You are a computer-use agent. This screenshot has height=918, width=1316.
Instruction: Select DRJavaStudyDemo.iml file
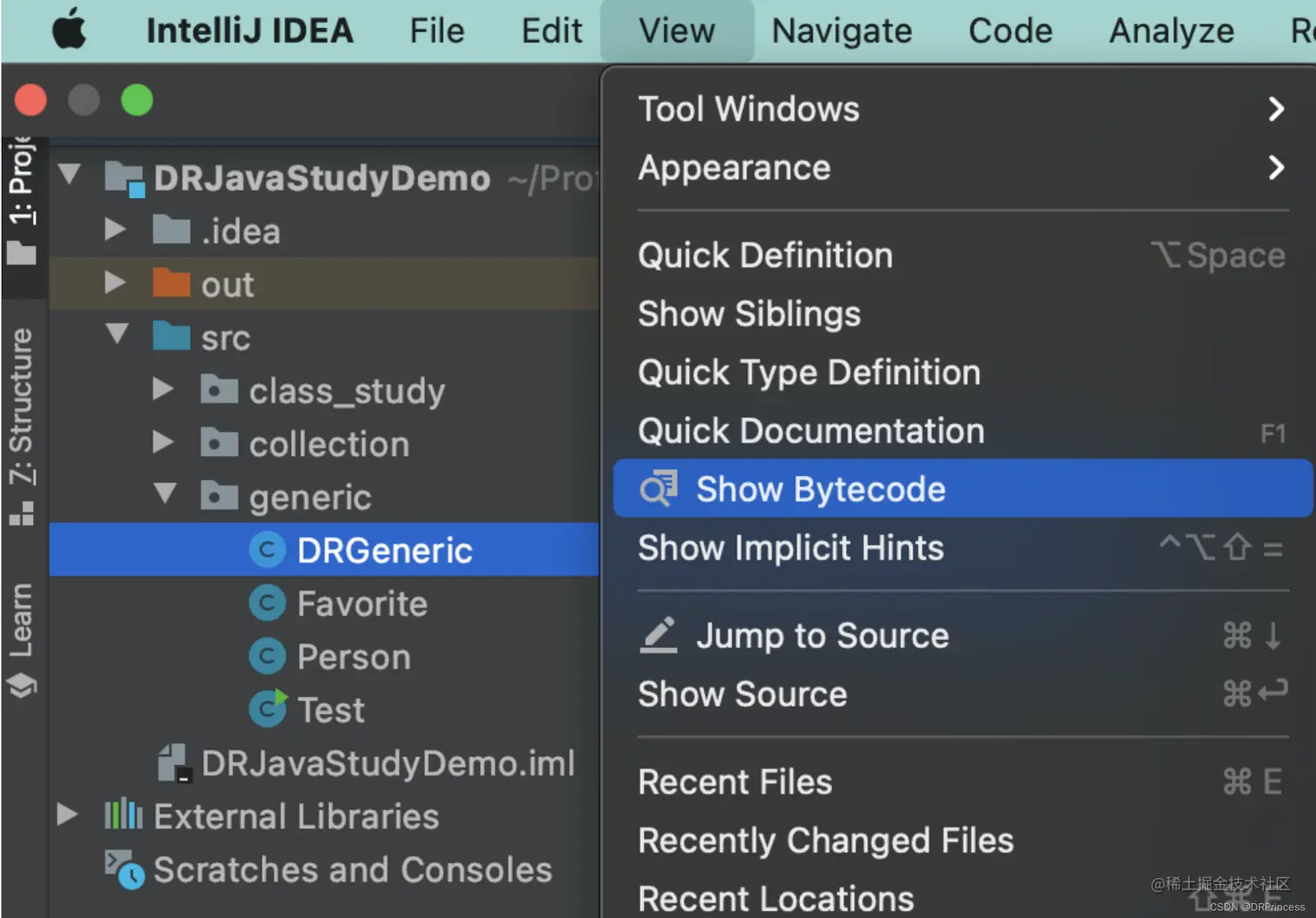(388, 763)
